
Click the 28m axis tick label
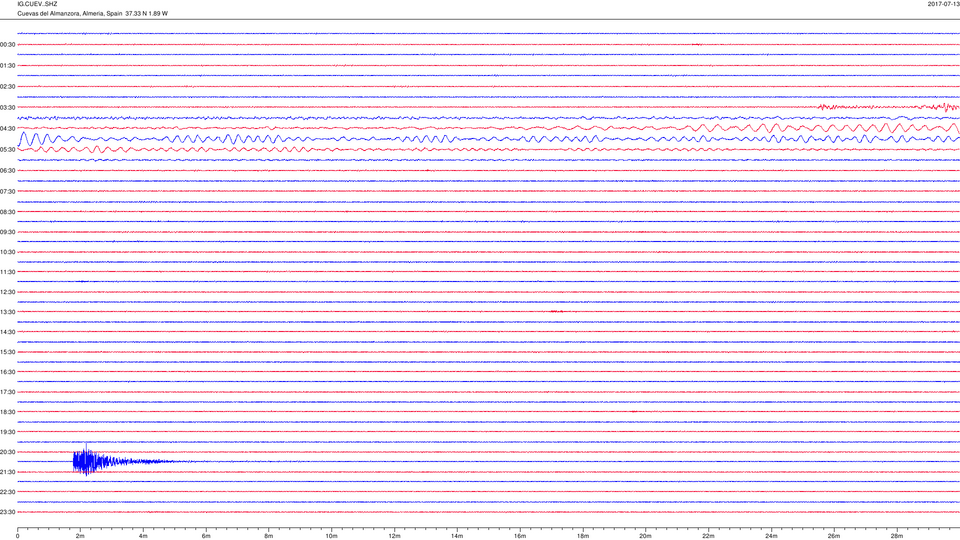click(x=897, y=536)
